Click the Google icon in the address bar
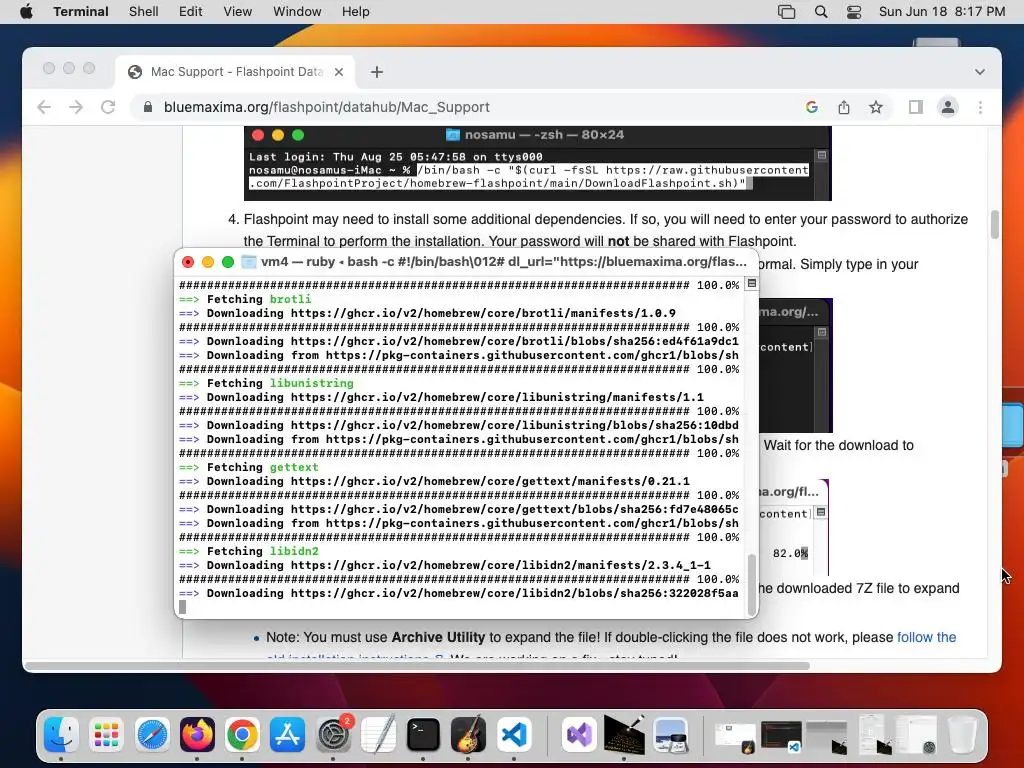This screenshot has height=768, width=1024. (x=812, y=107)
